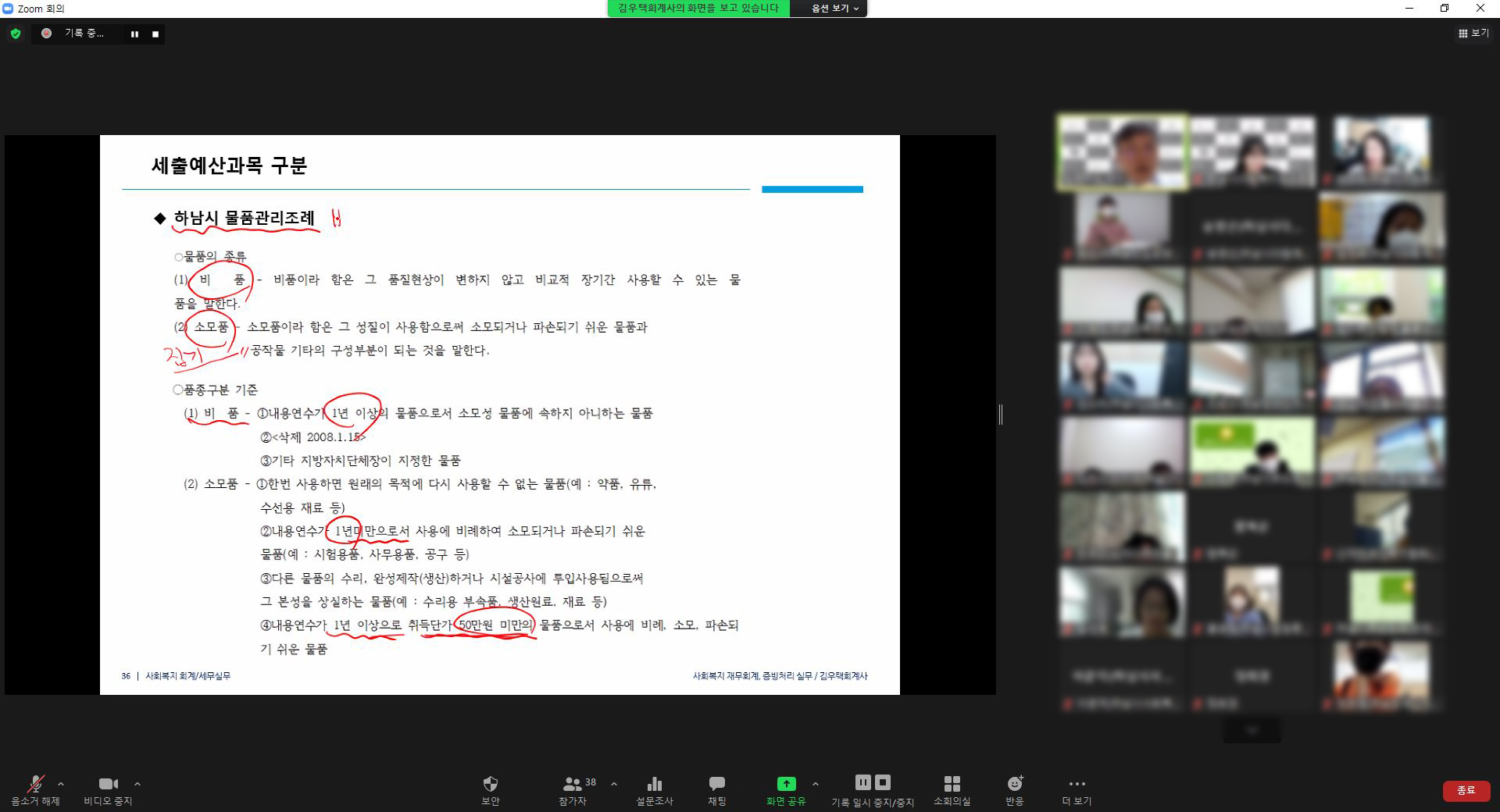Open More (더 보기) options ellipsis

click(x=1077, y=785)
